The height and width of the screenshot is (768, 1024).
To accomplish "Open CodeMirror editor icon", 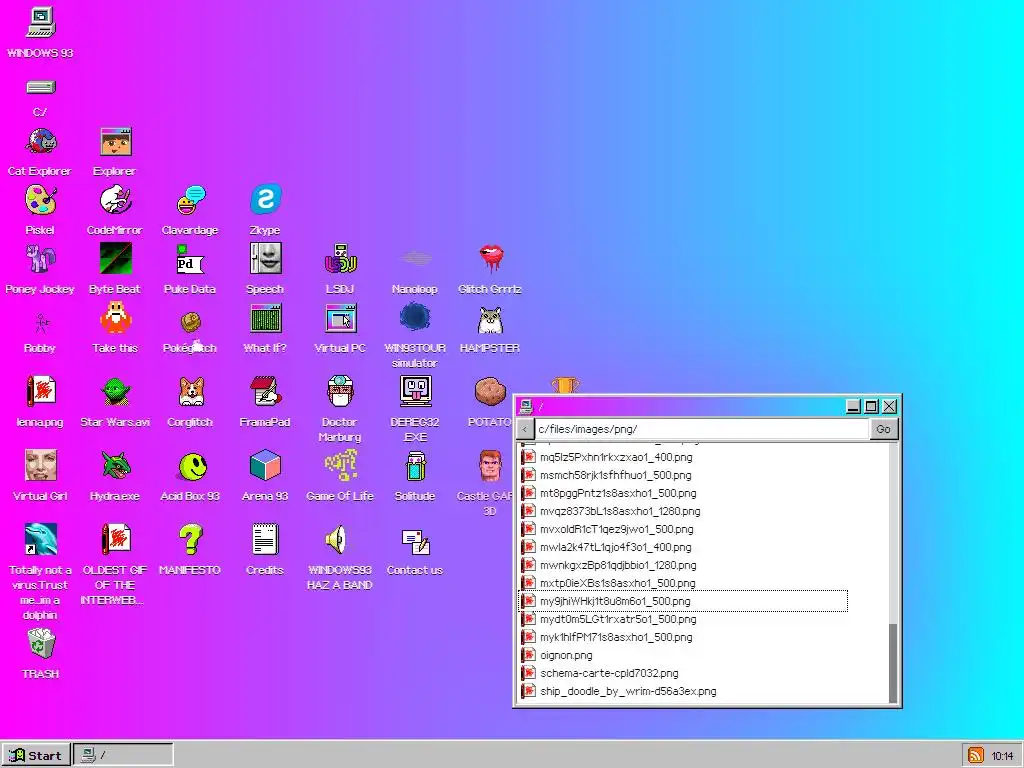I will click(116, 200).
